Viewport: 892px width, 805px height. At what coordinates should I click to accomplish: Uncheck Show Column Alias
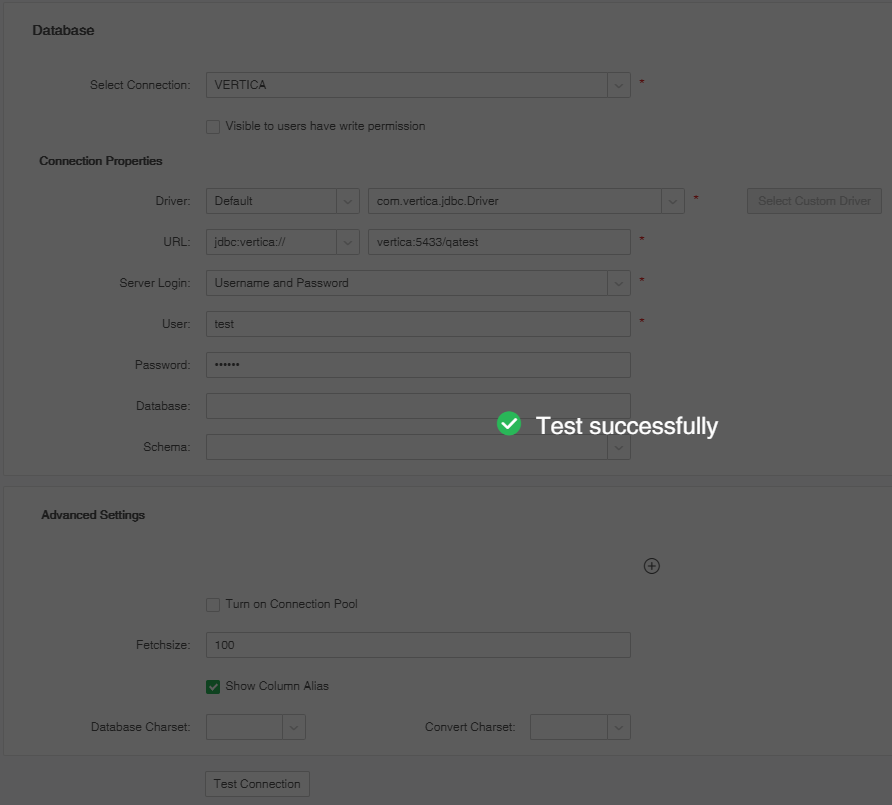[213, 687]
